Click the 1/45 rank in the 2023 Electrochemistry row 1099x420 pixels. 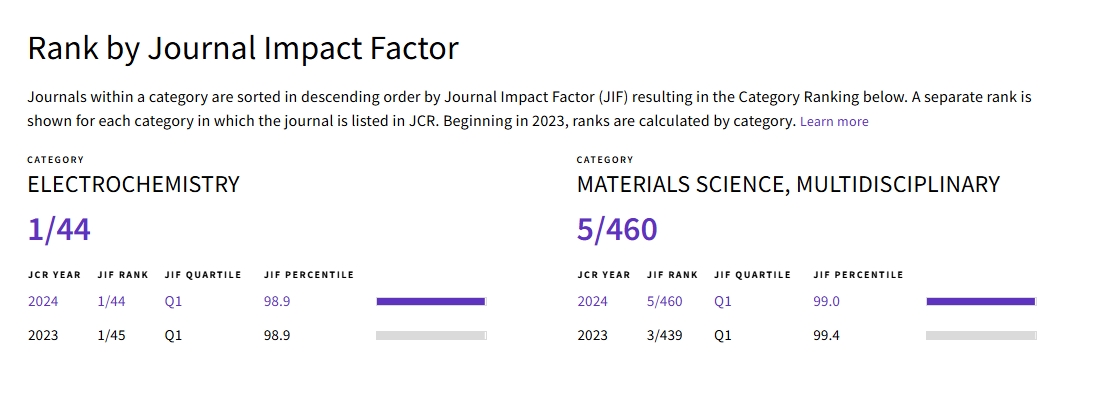click(x=113, y=336)
